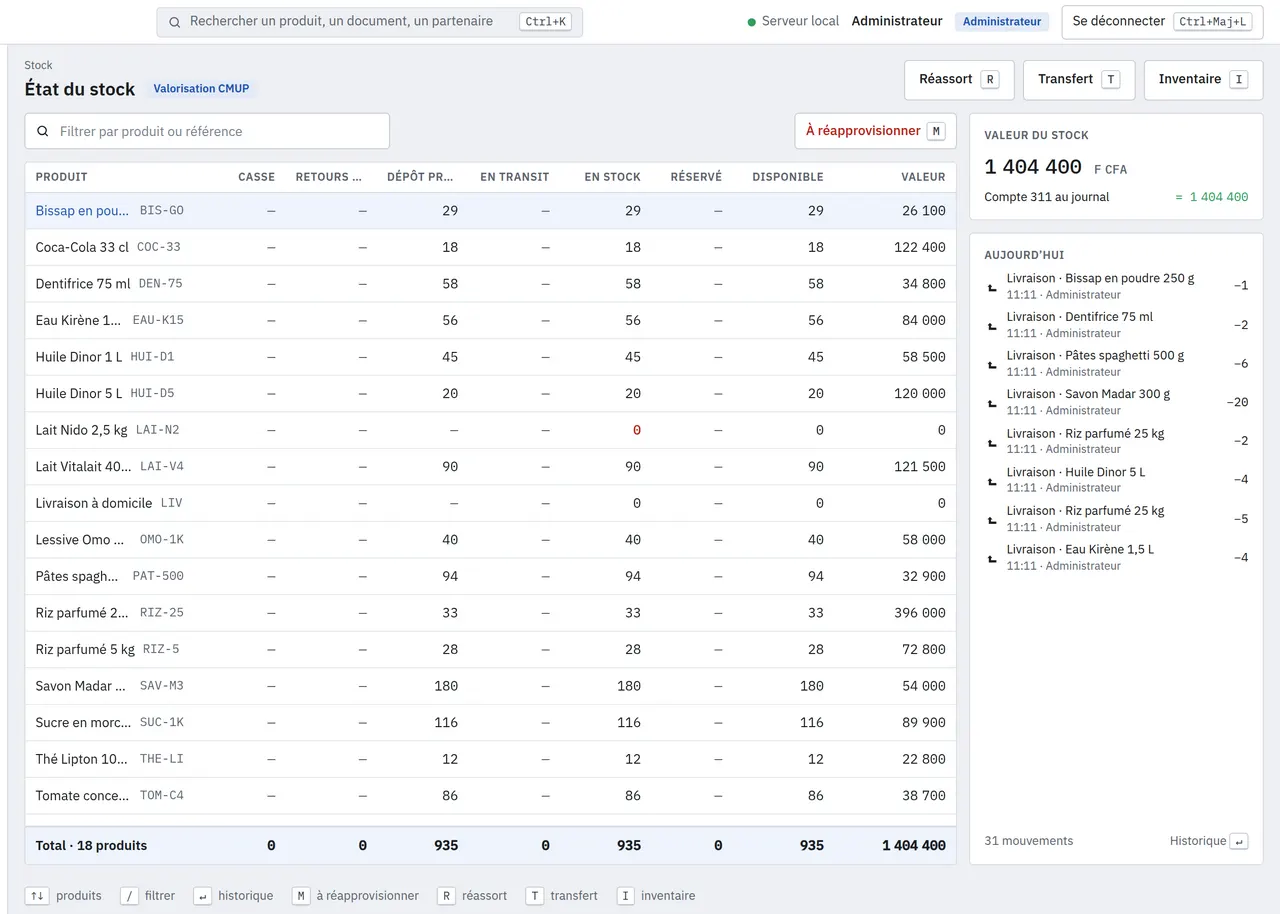Select the Savon Madar SAV-M3 row
The image size is (1280, 914).
click(x=490, y=686)
